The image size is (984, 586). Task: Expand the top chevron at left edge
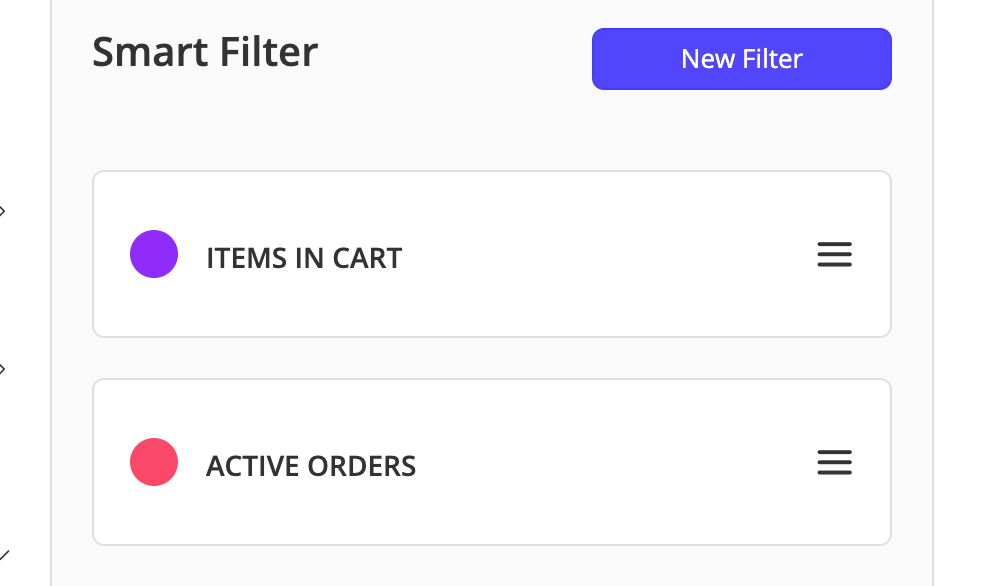[x=3, y=211]
